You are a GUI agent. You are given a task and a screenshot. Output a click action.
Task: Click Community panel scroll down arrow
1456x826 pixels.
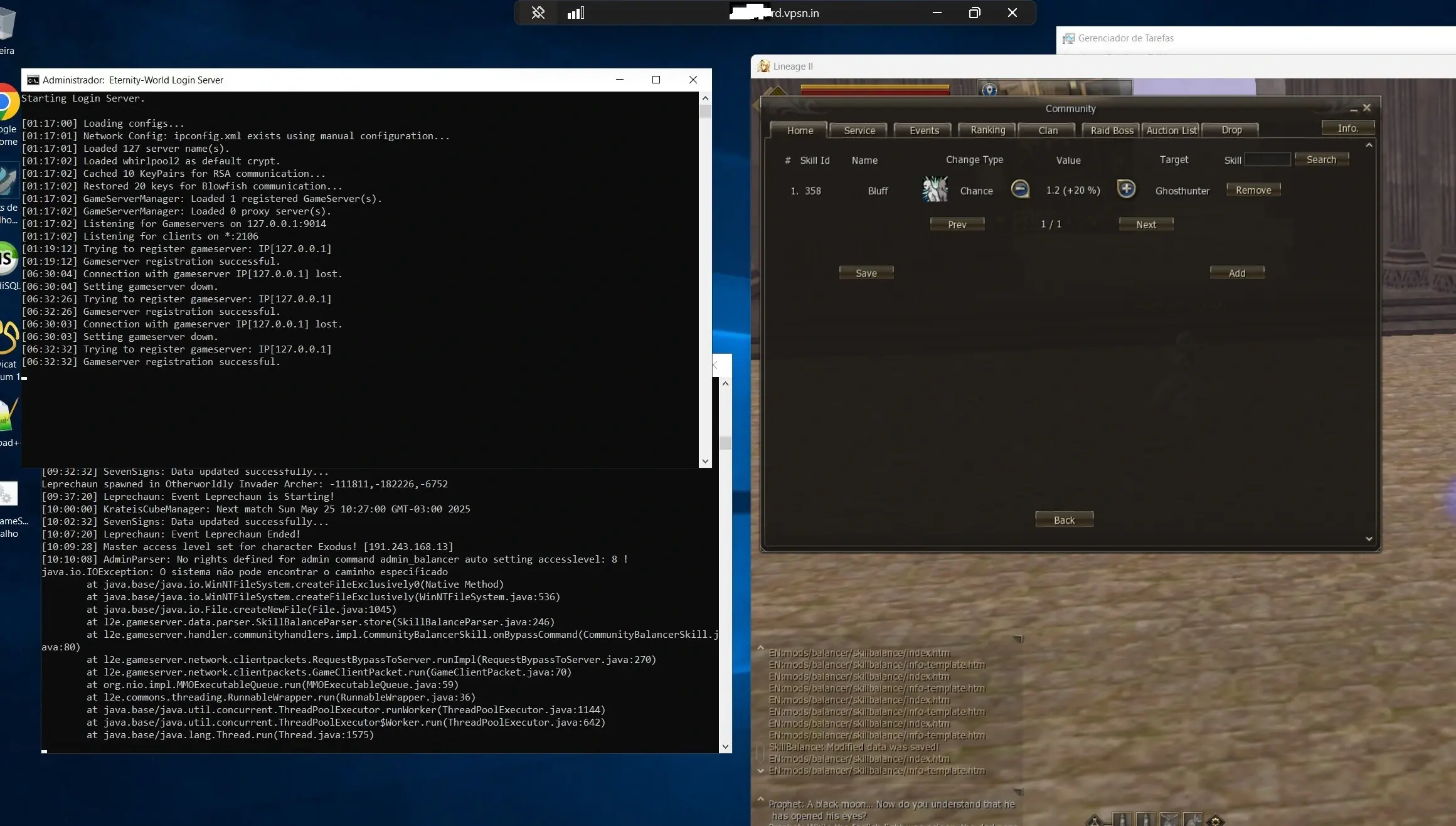pos(1369,539)
